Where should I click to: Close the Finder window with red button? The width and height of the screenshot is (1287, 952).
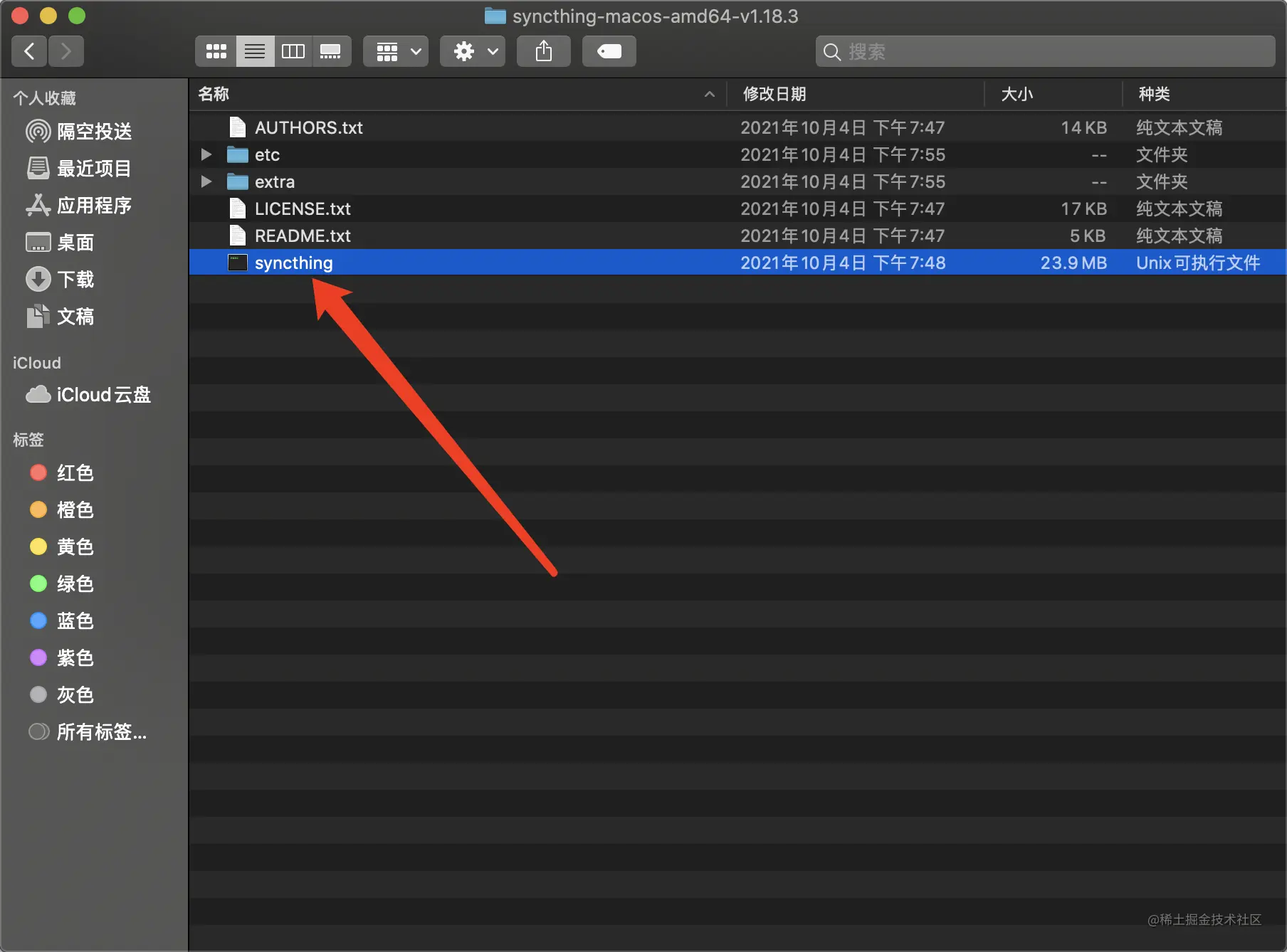[x=20, y=16]
